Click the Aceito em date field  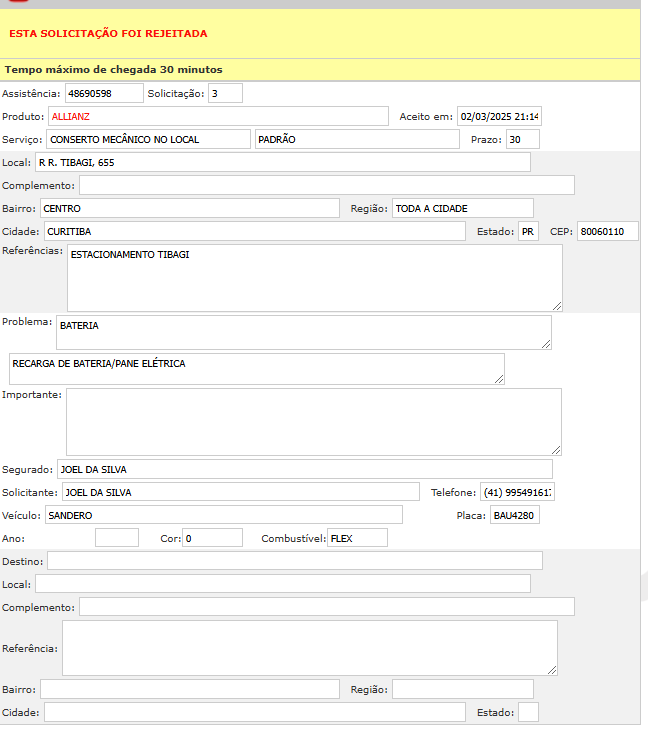pos(498,116)
